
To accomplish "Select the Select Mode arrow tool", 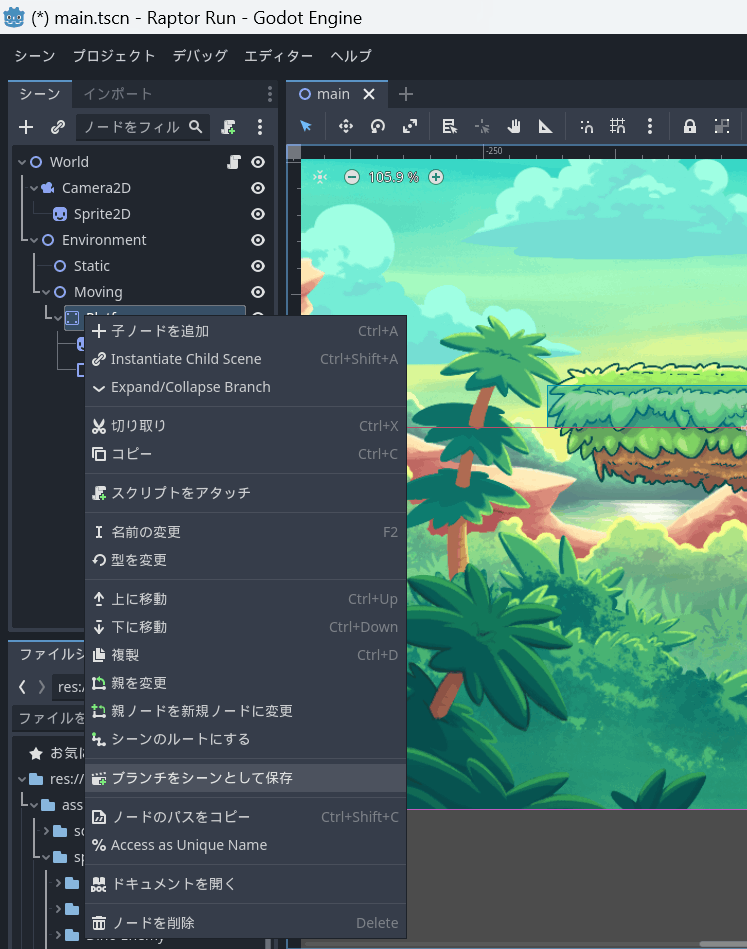I will click(x=306, y=126).
